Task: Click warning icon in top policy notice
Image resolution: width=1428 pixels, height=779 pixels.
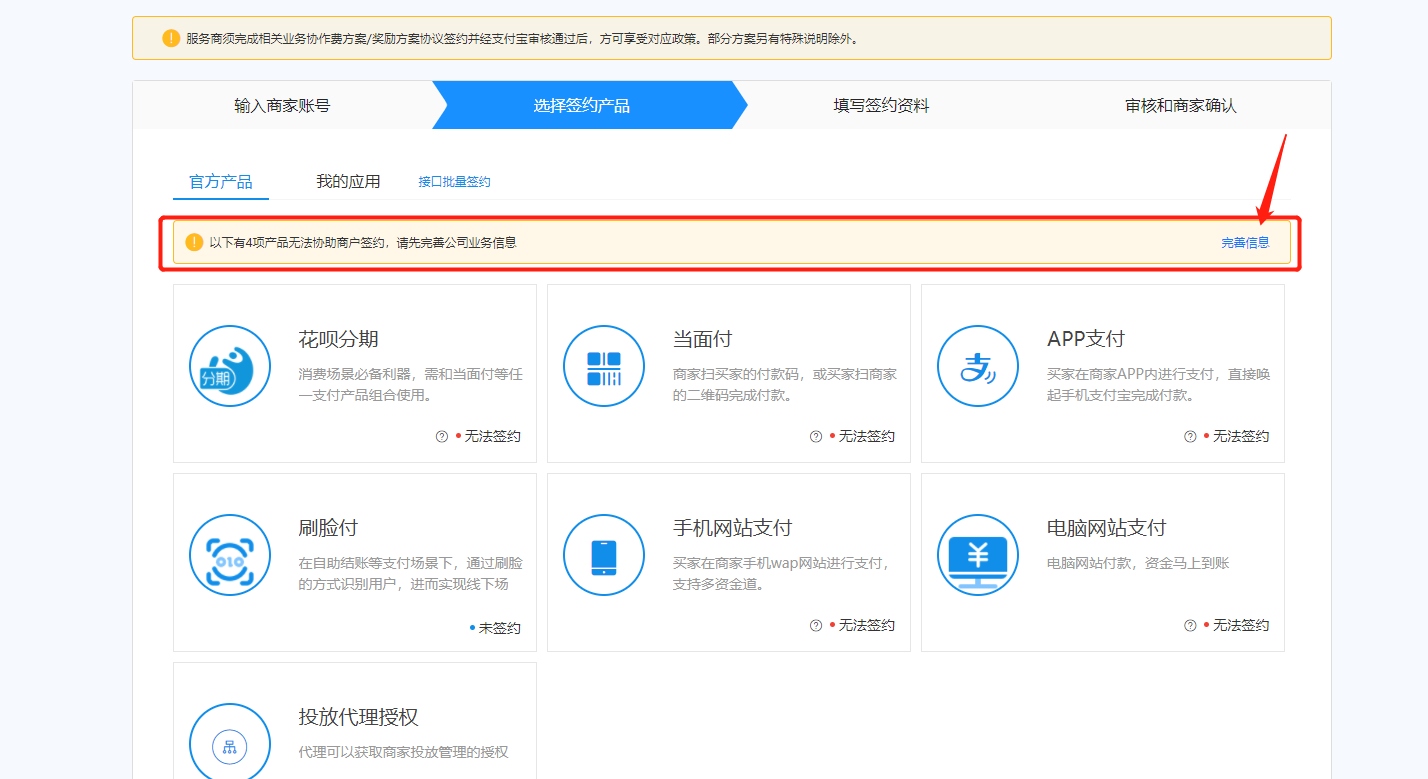Action: (x=172, y=38)
